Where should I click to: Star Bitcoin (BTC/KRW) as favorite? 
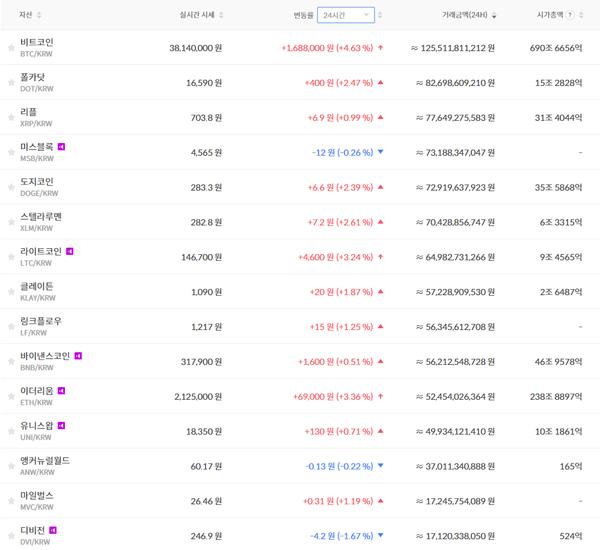[11, 47]
